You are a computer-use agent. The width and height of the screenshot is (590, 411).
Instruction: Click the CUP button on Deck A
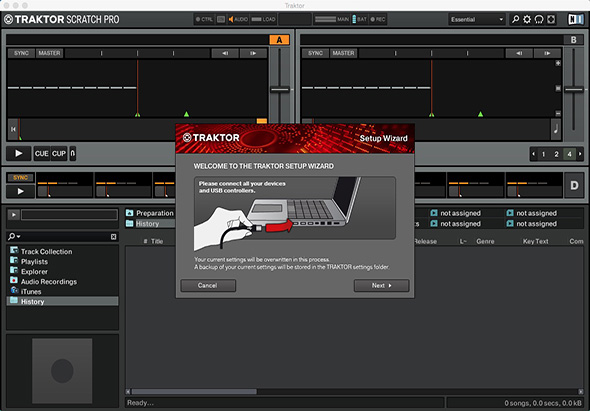59,154
